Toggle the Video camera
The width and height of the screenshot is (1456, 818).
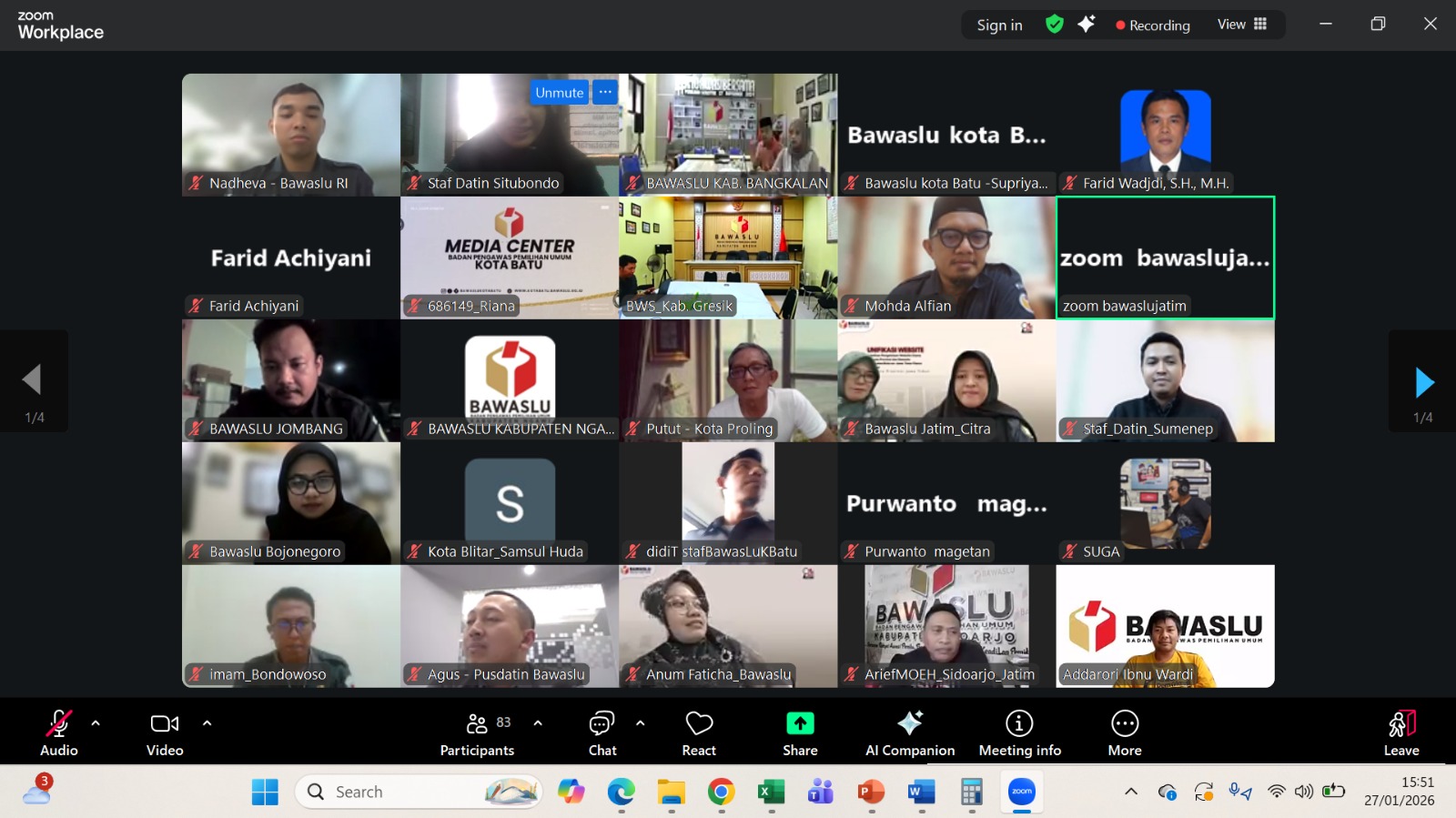(165, 724)
